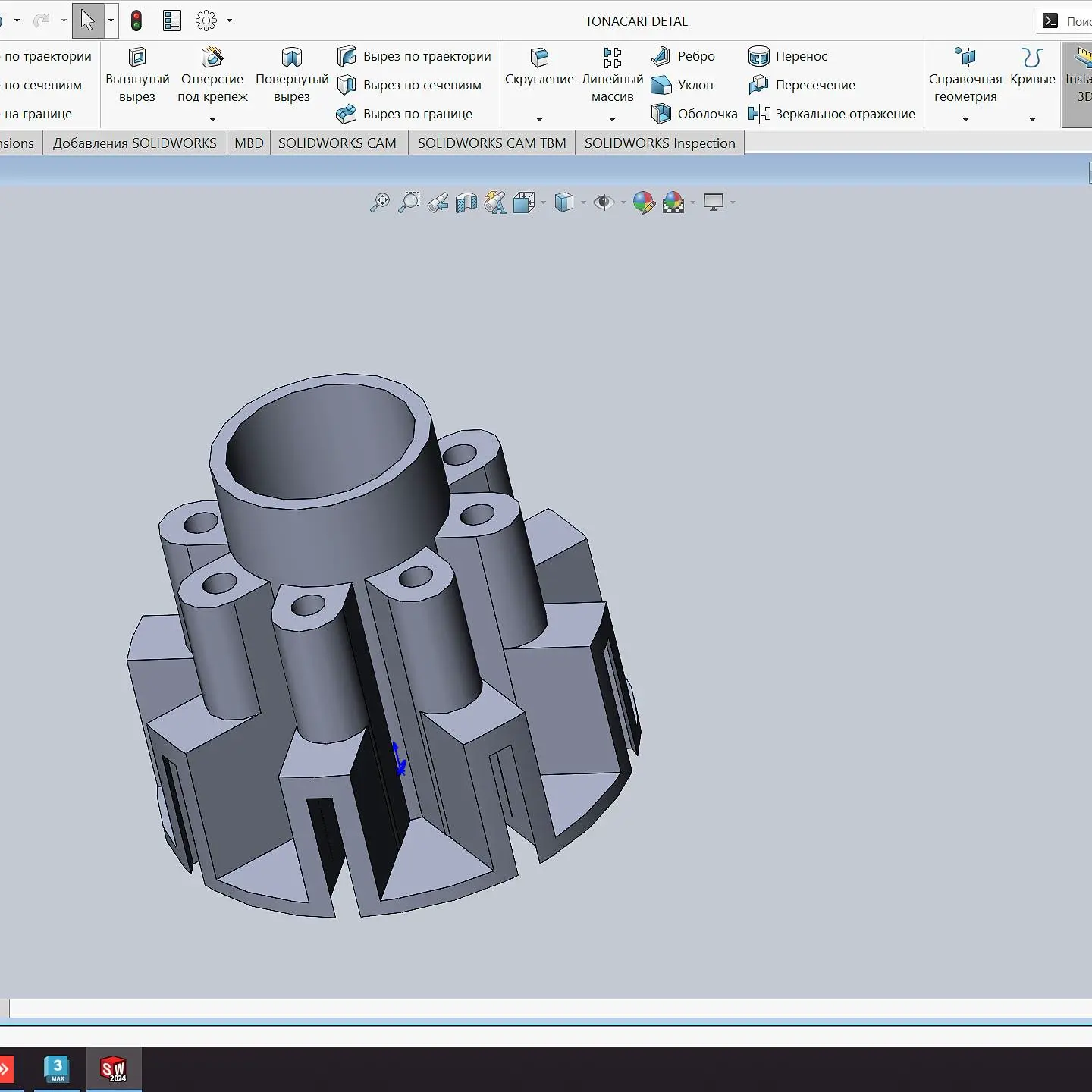Open the SOLIDWORKS CAM TBM tab
1092x1092 pixels.
point(491,143)
